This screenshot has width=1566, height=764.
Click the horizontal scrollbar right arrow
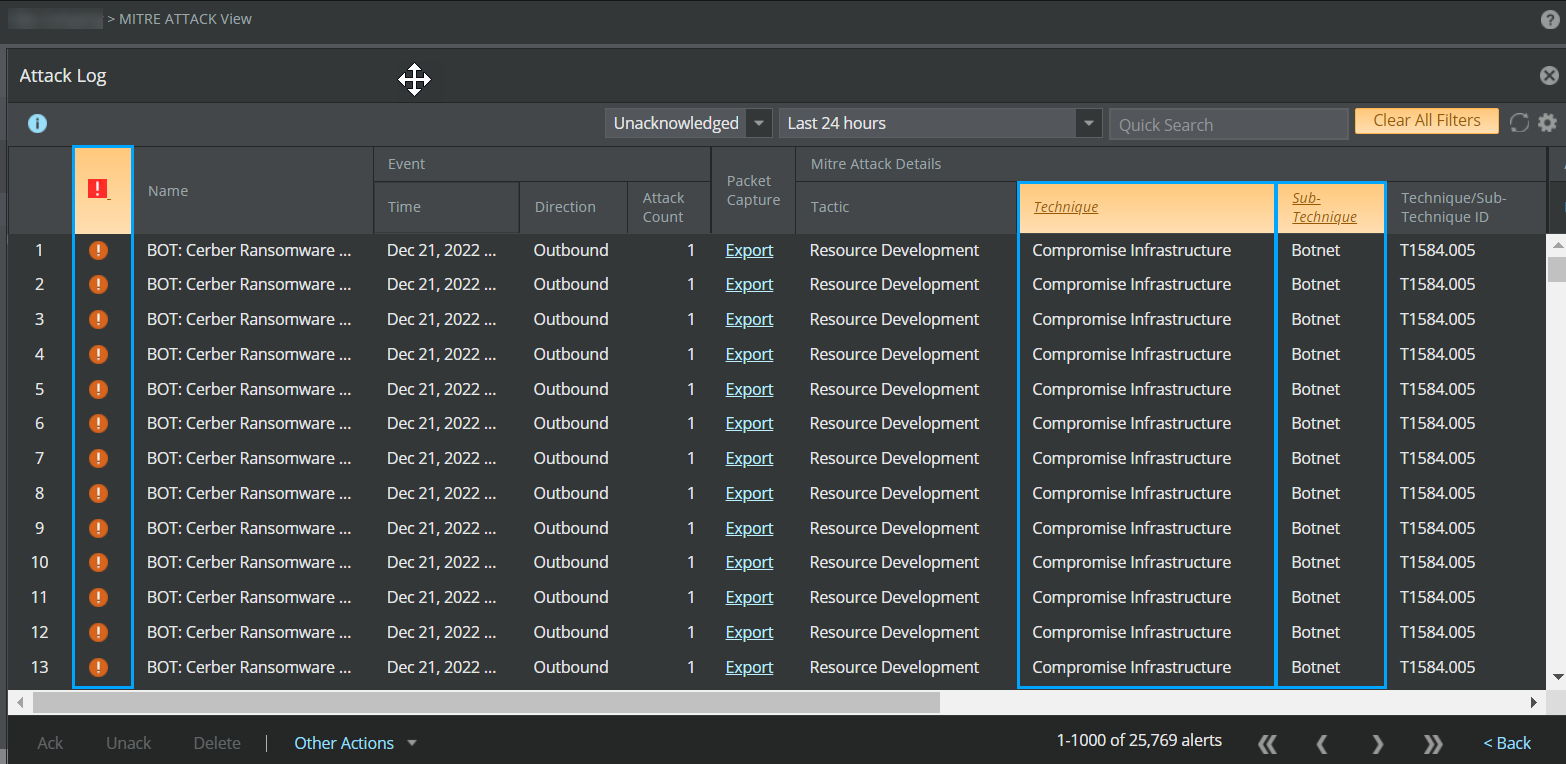coord(1533,703)
